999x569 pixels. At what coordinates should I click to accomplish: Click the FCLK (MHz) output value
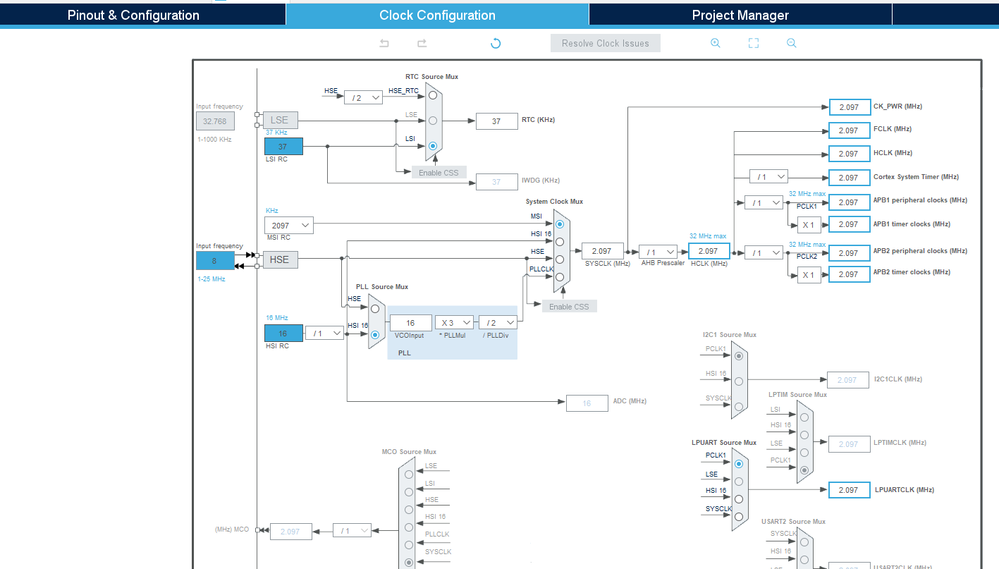[x=849, y=131]
